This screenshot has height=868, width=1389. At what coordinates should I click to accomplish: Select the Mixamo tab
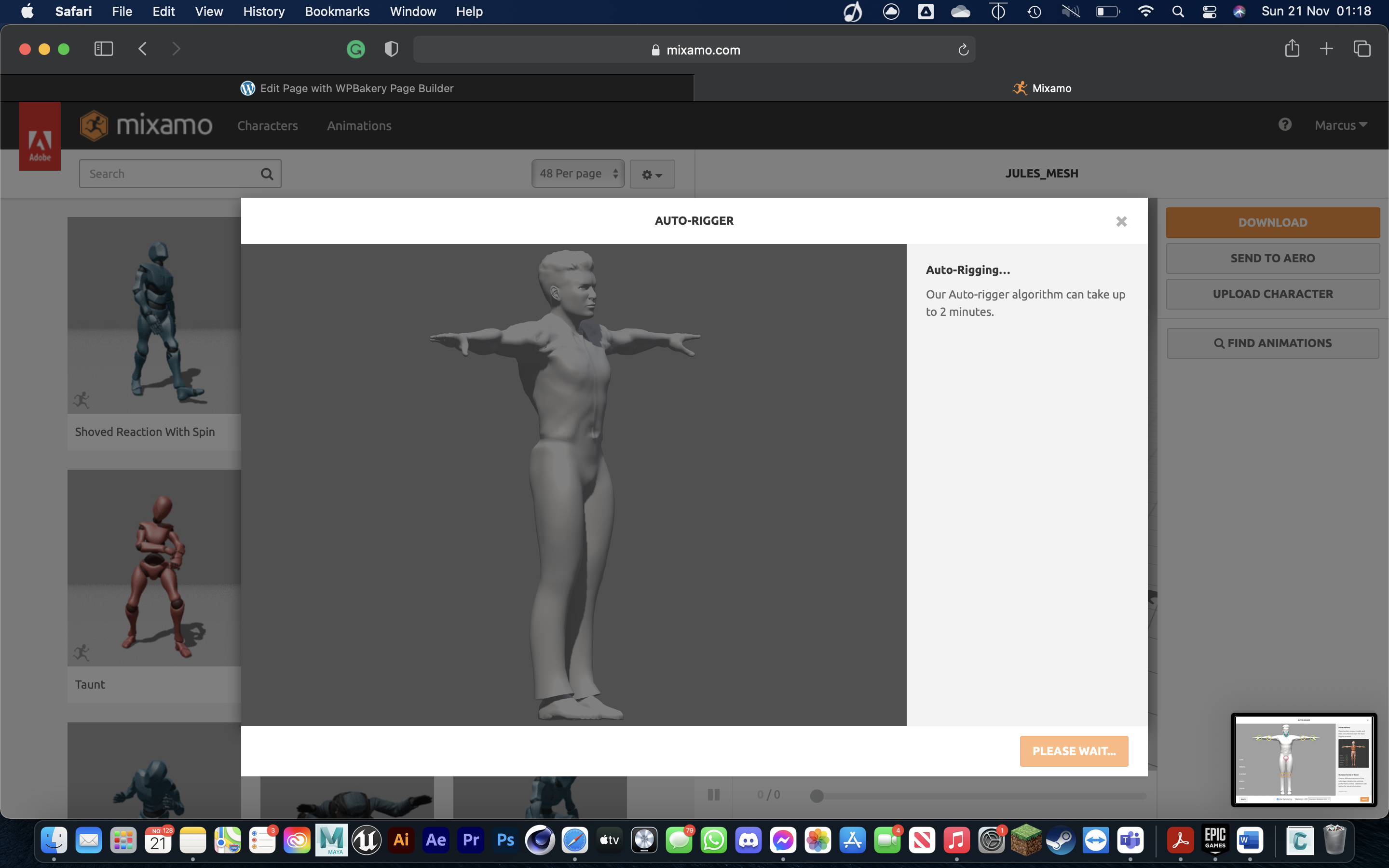coord(1041,88)
